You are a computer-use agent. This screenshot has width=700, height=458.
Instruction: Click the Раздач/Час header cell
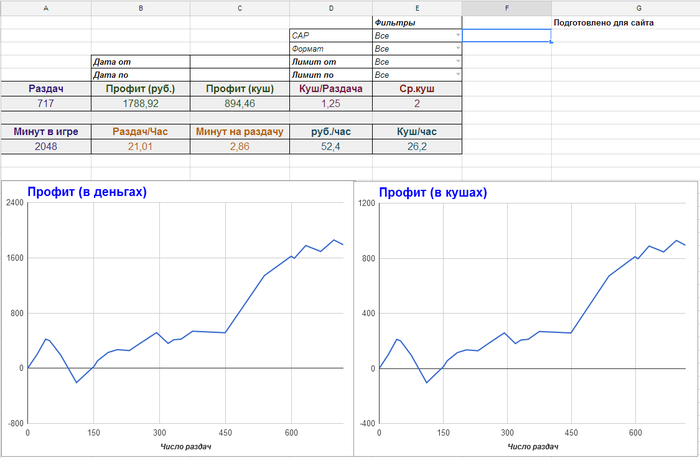click(141, 131)
